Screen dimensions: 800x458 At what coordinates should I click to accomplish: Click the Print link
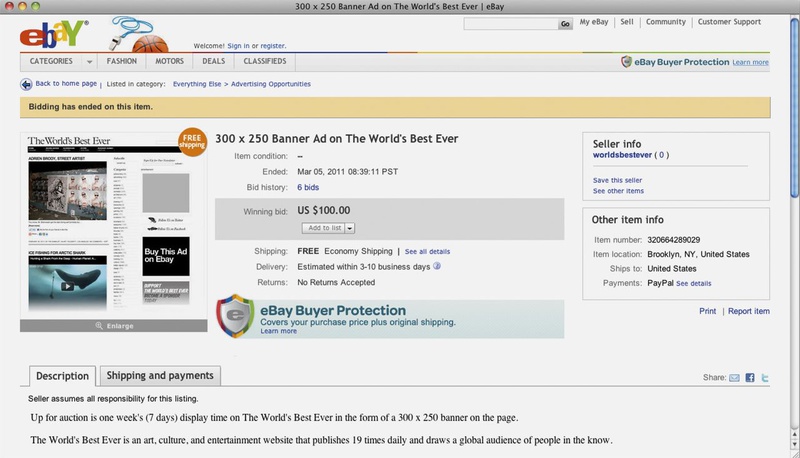tap(708, 311)
